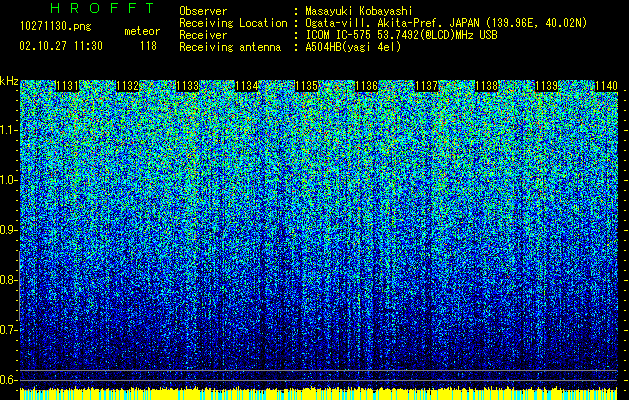Click the 0.9 kHz axis tick label

tap(8, 230)
